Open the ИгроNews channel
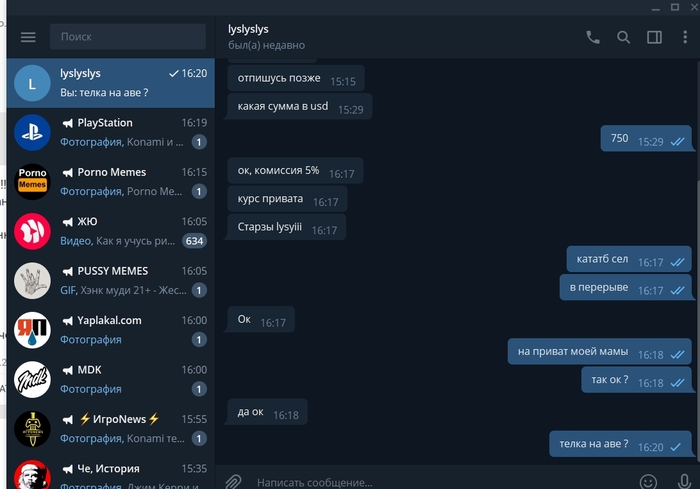Viewport: 700px width, 489px height. tap(111, 429)
